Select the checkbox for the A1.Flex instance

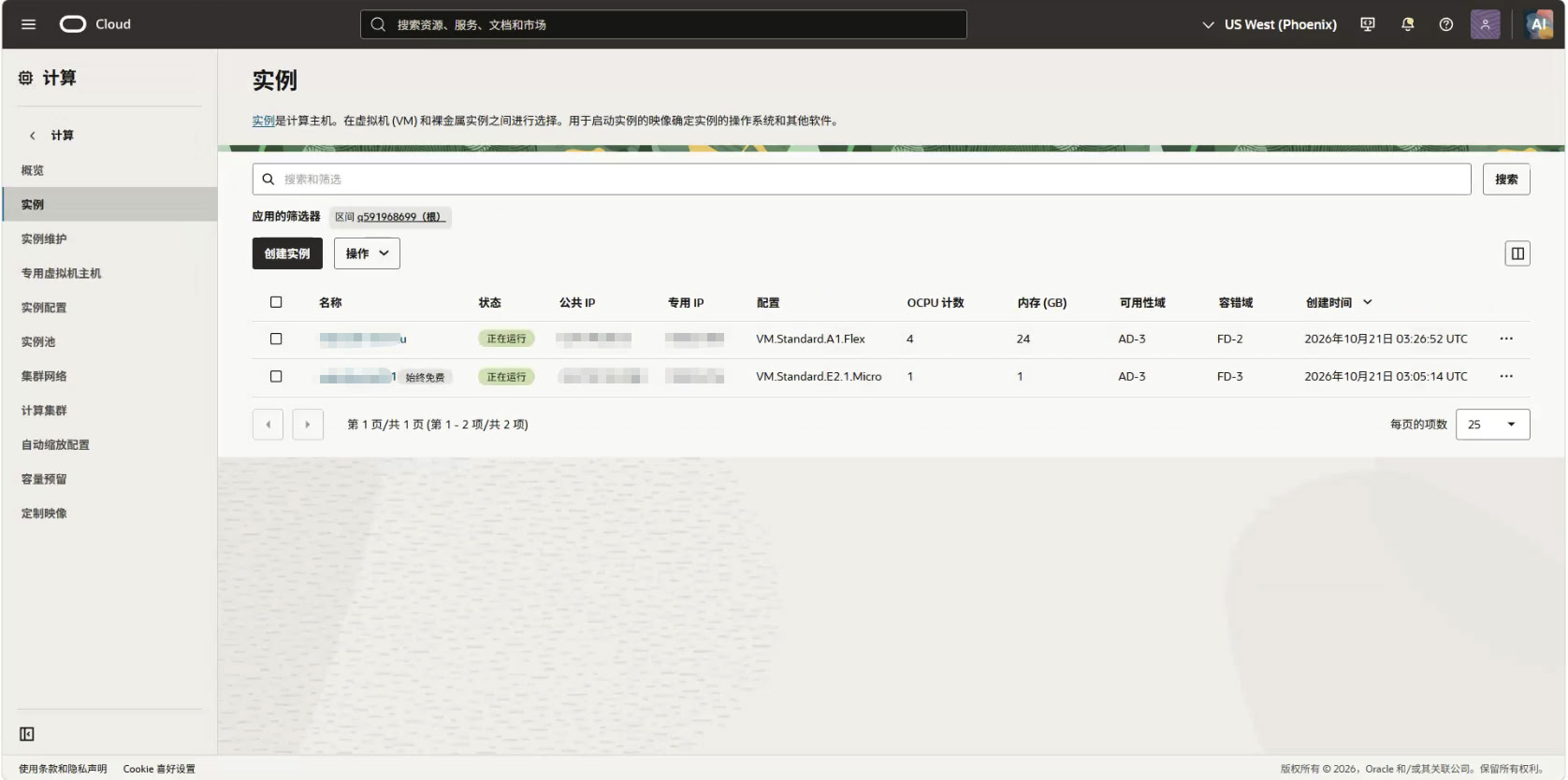click(x=276, y=339)
